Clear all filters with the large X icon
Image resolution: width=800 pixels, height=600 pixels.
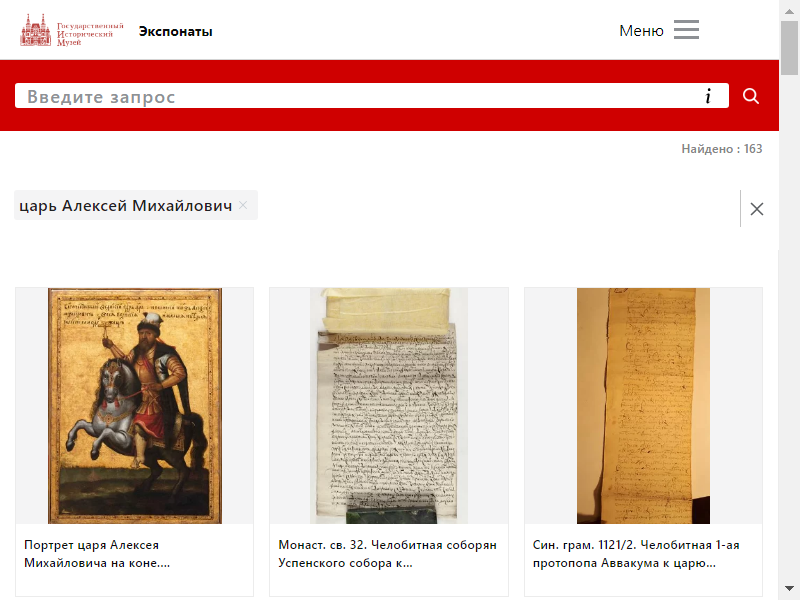coord(757,209)
